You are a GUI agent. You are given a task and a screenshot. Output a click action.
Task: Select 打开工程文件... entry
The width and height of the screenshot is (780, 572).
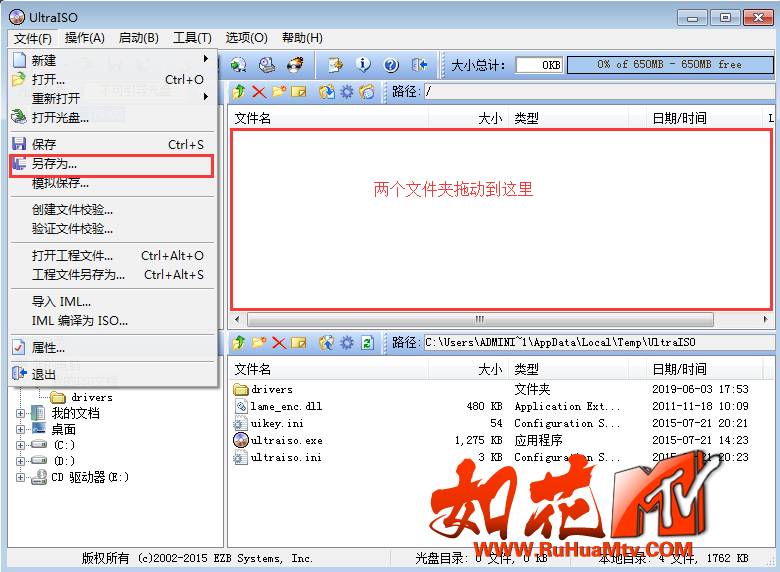[112, 256]
